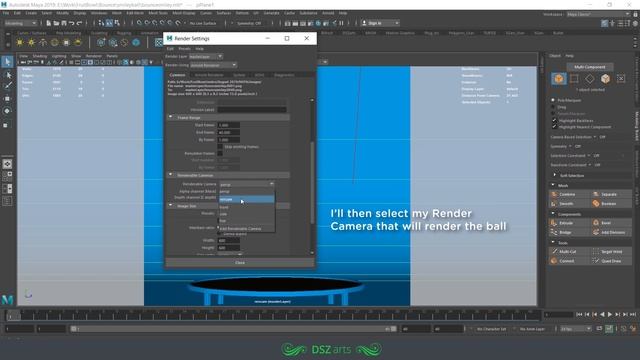
Task: Click the Width input field
Action: click(x=229, y=240)
